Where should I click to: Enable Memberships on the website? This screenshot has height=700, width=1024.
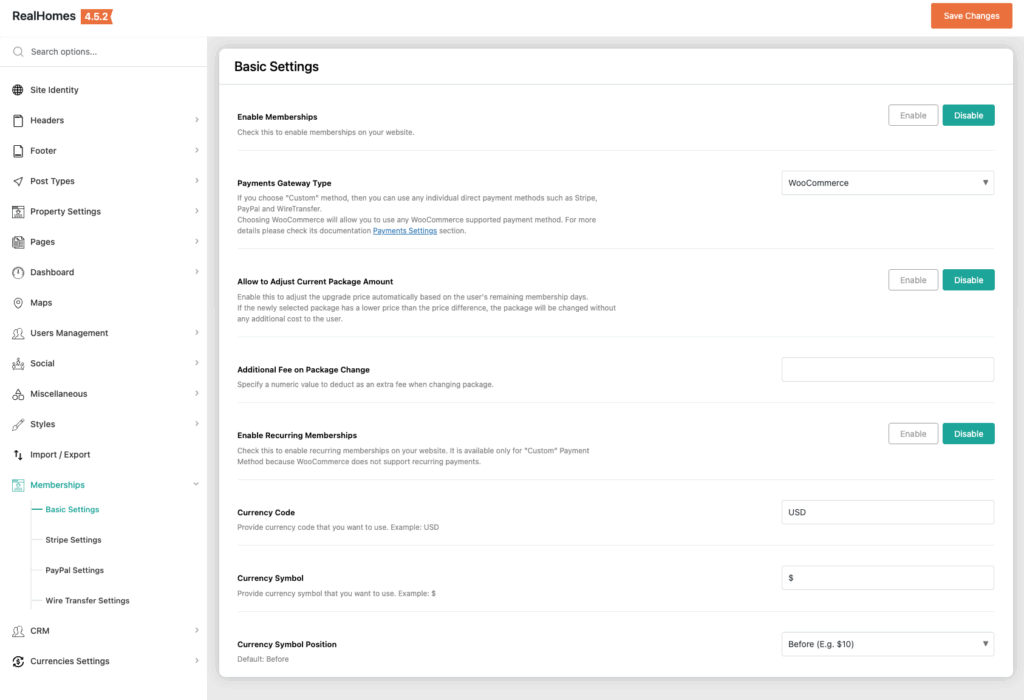click(913, 115)
